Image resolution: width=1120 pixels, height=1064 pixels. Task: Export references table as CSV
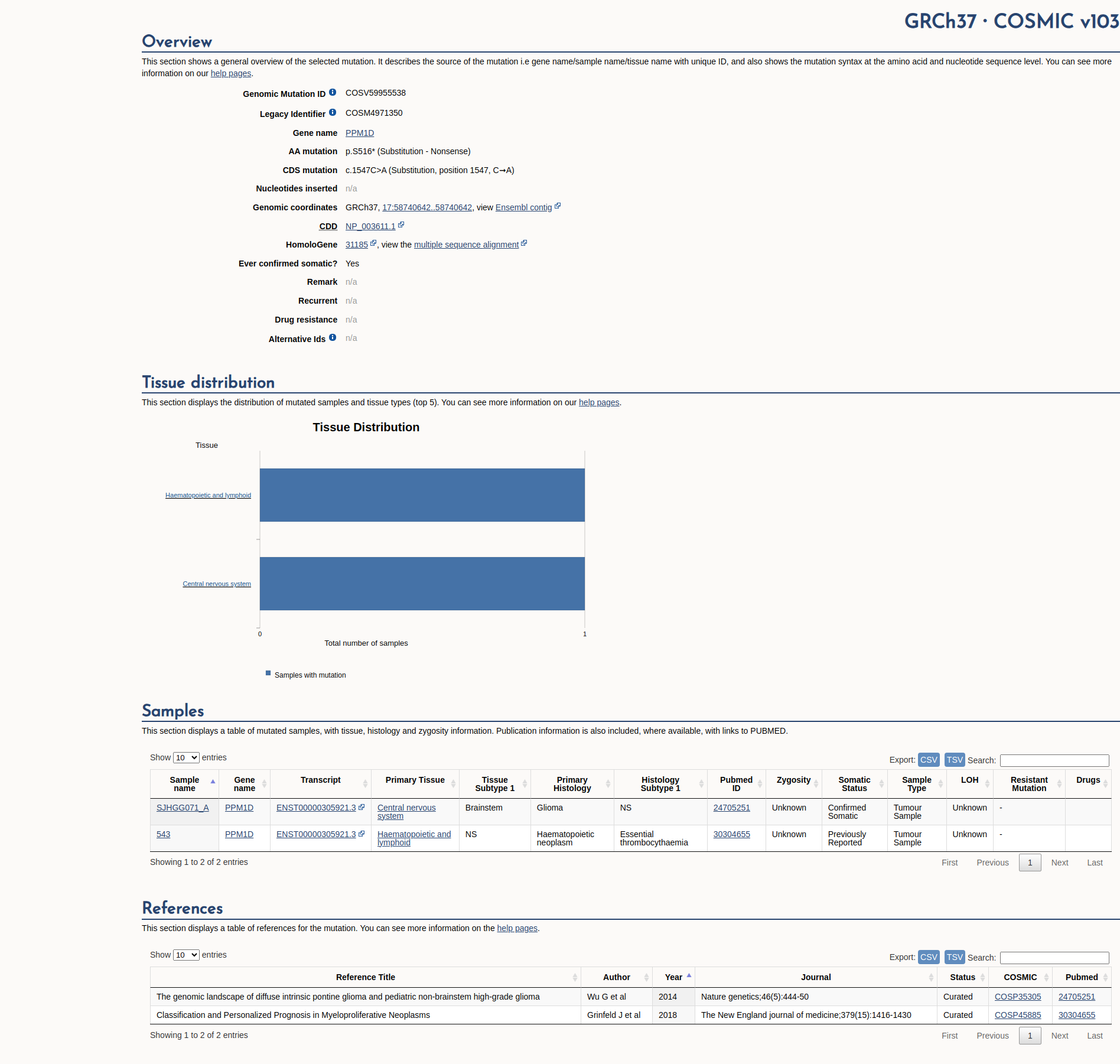point(929,957)
